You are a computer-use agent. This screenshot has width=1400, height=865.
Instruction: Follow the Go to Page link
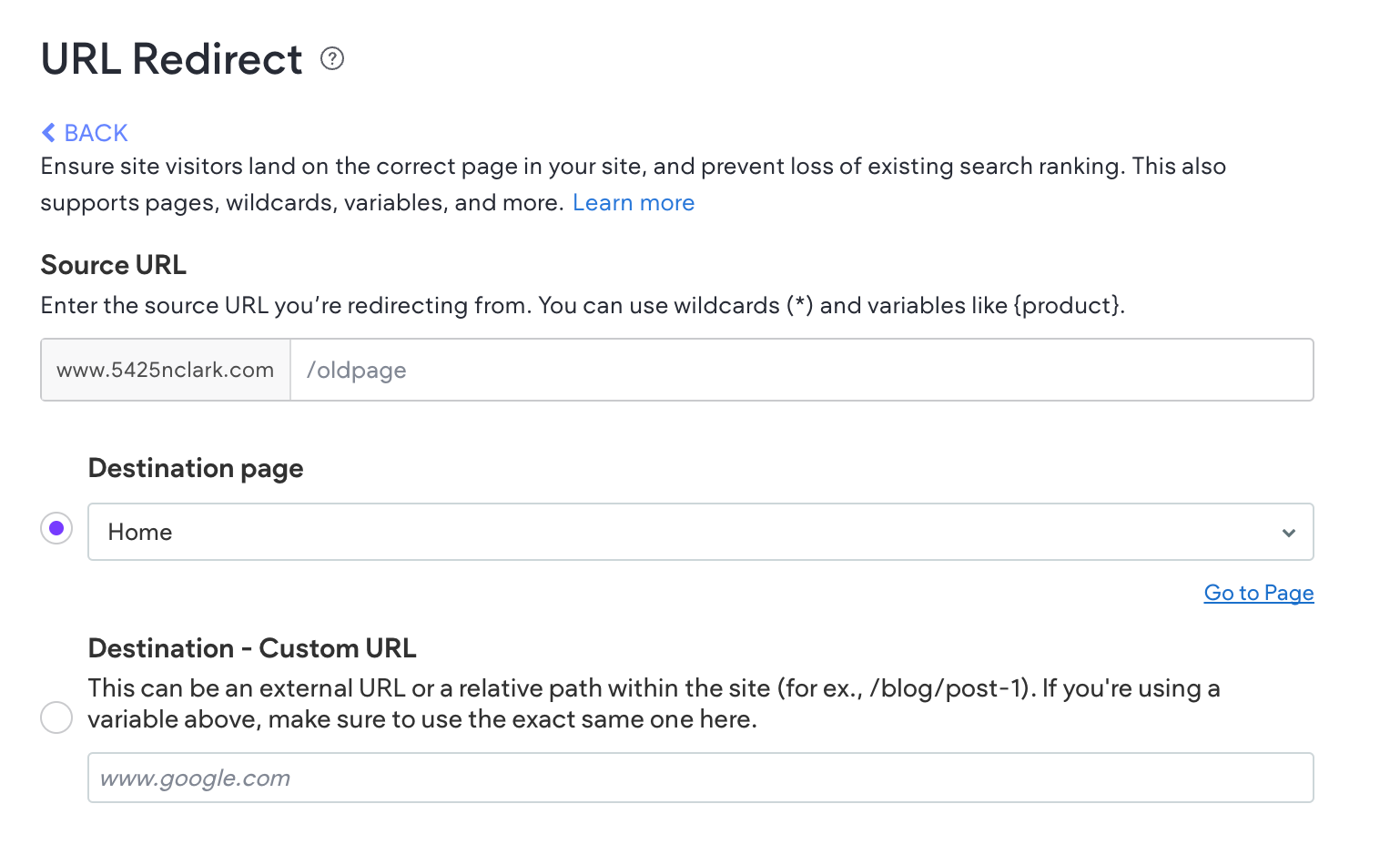point(1259,593)
